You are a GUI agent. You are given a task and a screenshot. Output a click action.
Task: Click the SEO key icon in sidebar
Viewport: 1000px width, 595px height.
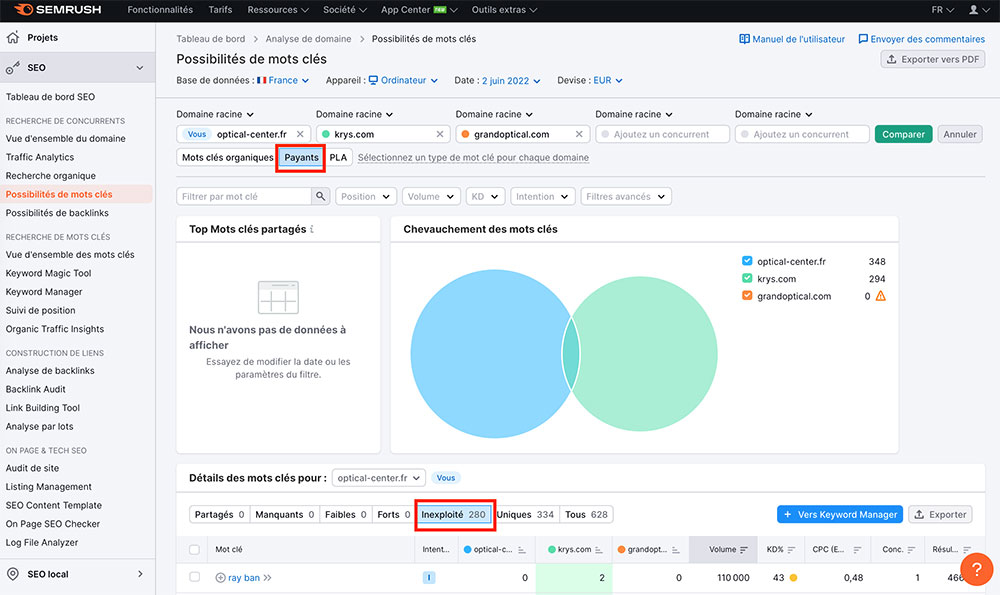[x=13, y=68]
